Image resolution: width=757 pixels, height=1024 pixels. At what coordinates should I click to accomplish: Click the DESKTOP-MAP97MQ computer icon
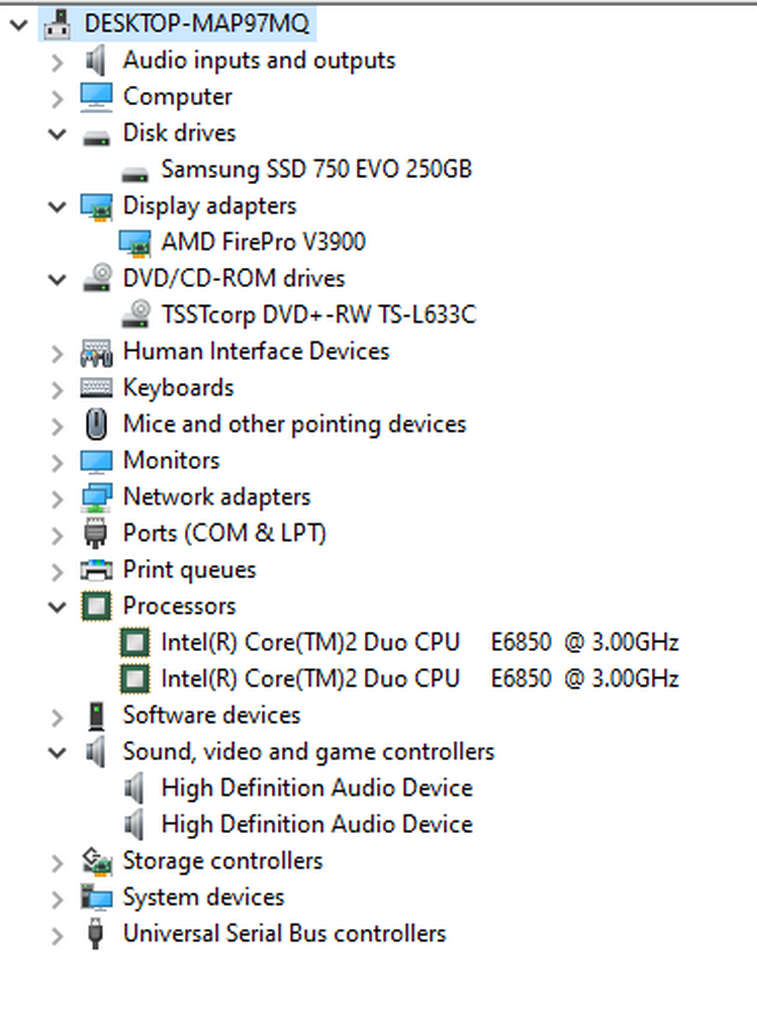click(x=57, y=23)
